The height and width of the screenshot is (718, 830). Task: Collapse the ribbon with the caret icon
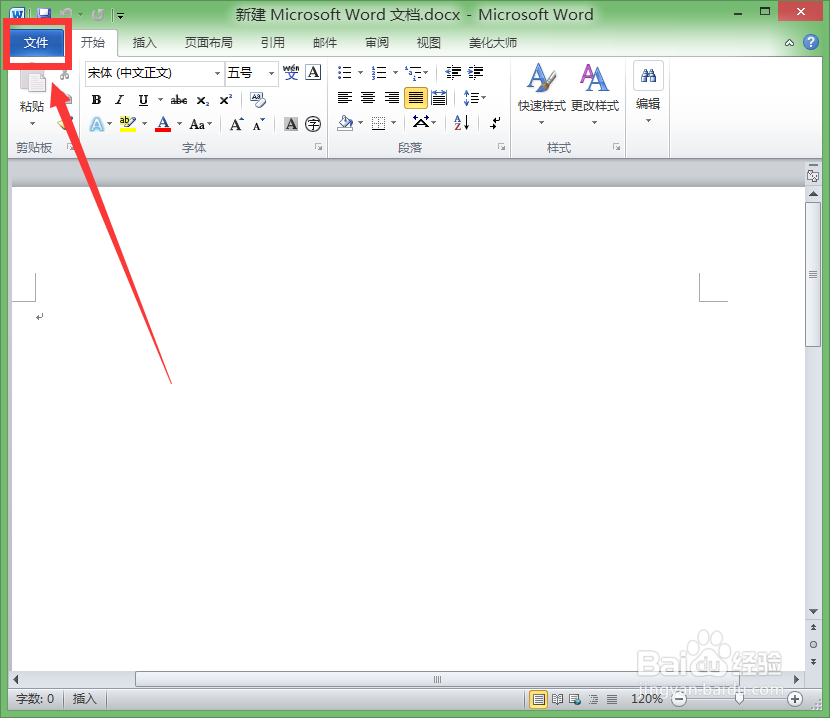coord(789,43)
